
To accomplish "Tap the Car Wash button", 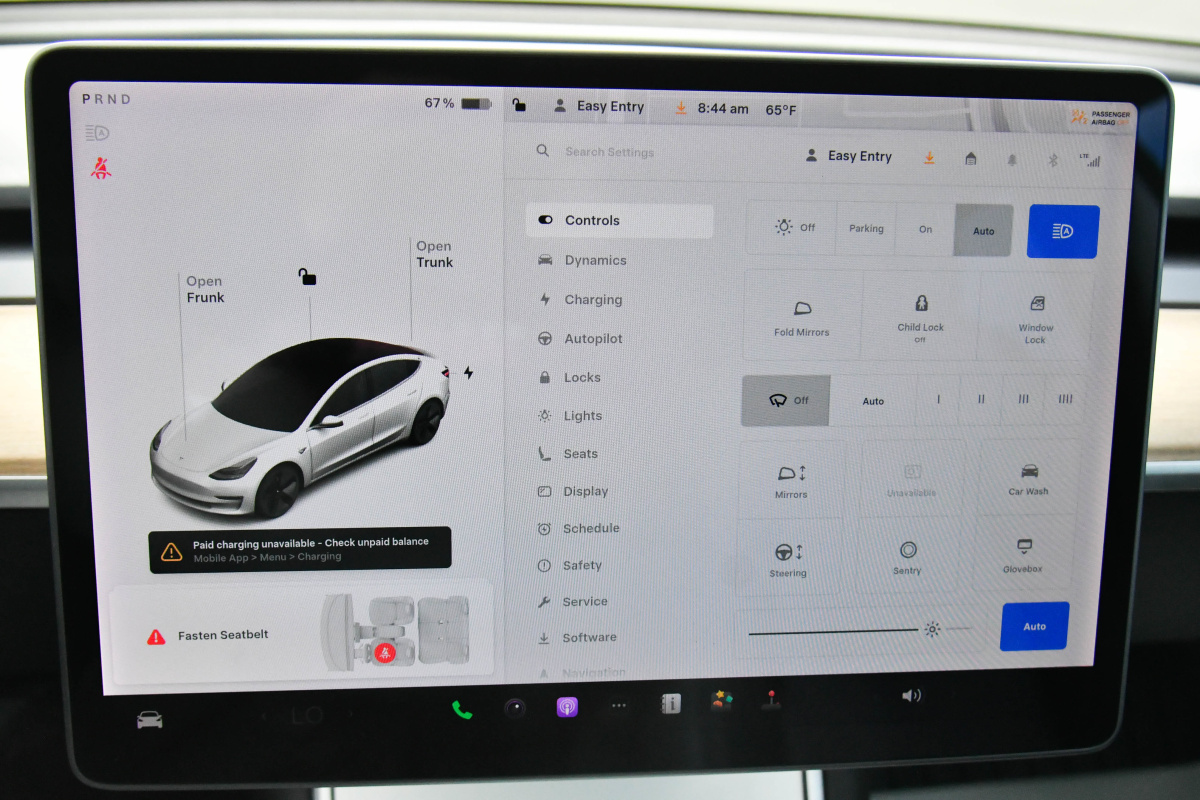I will coord(1028,479).
